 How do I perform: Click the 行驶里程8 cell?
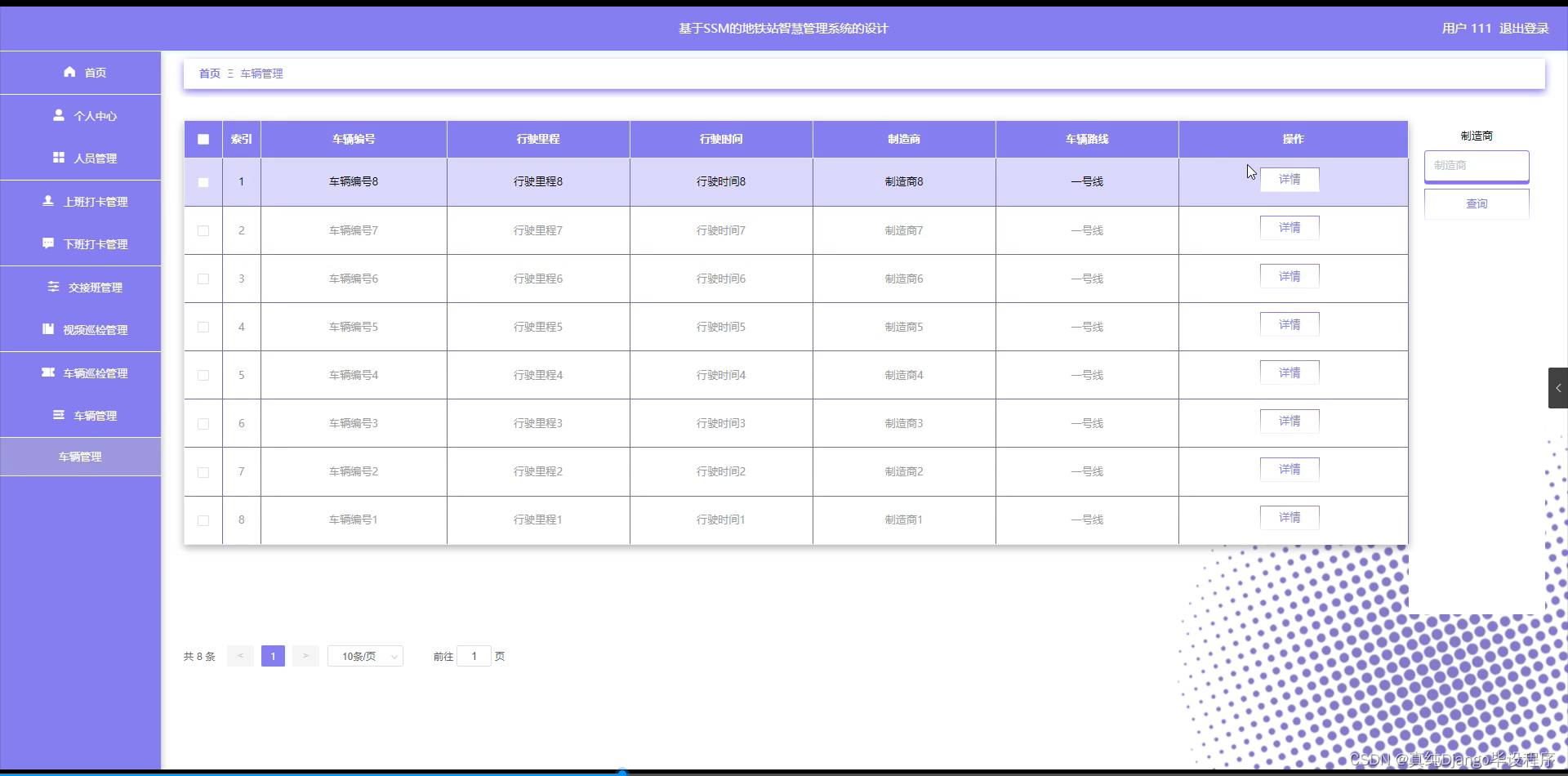click(x=538, y=181)
